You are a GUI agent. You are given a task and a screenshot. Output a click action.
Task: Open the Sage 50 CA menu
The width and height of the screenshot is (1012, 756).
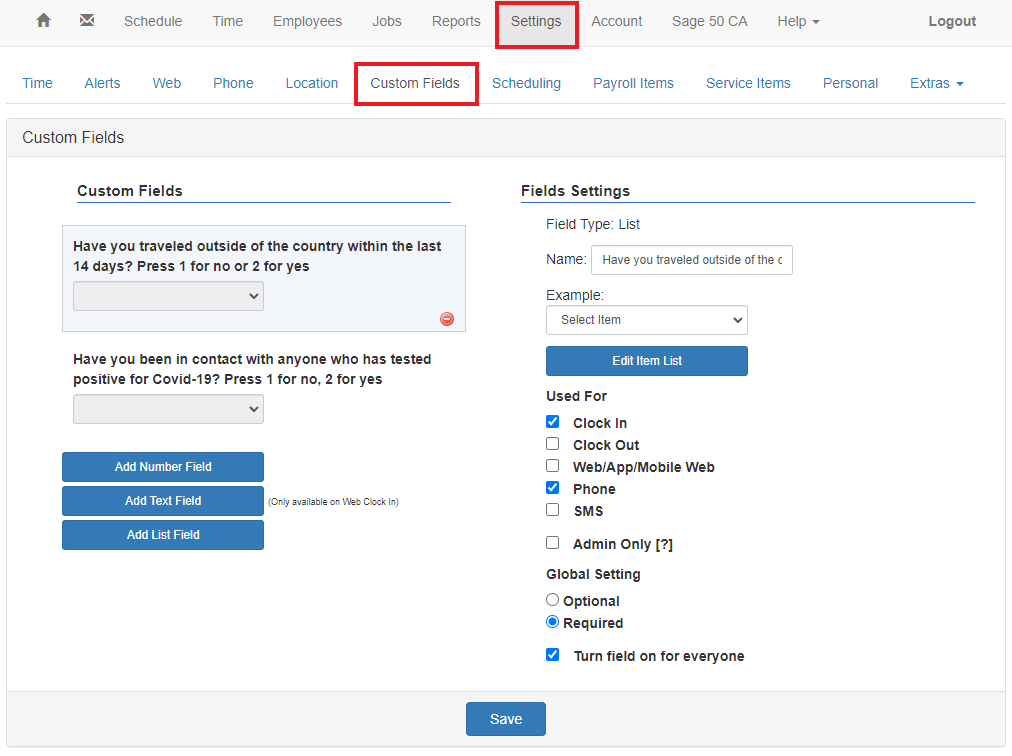click(709, 21)
